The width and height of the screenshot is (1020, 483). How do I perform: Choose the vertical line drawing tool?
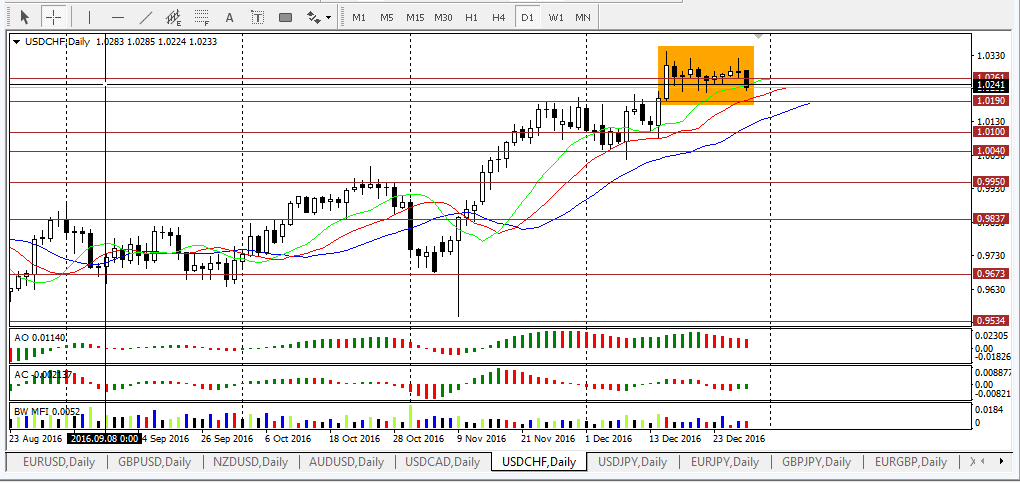click(x=89, y=17)
